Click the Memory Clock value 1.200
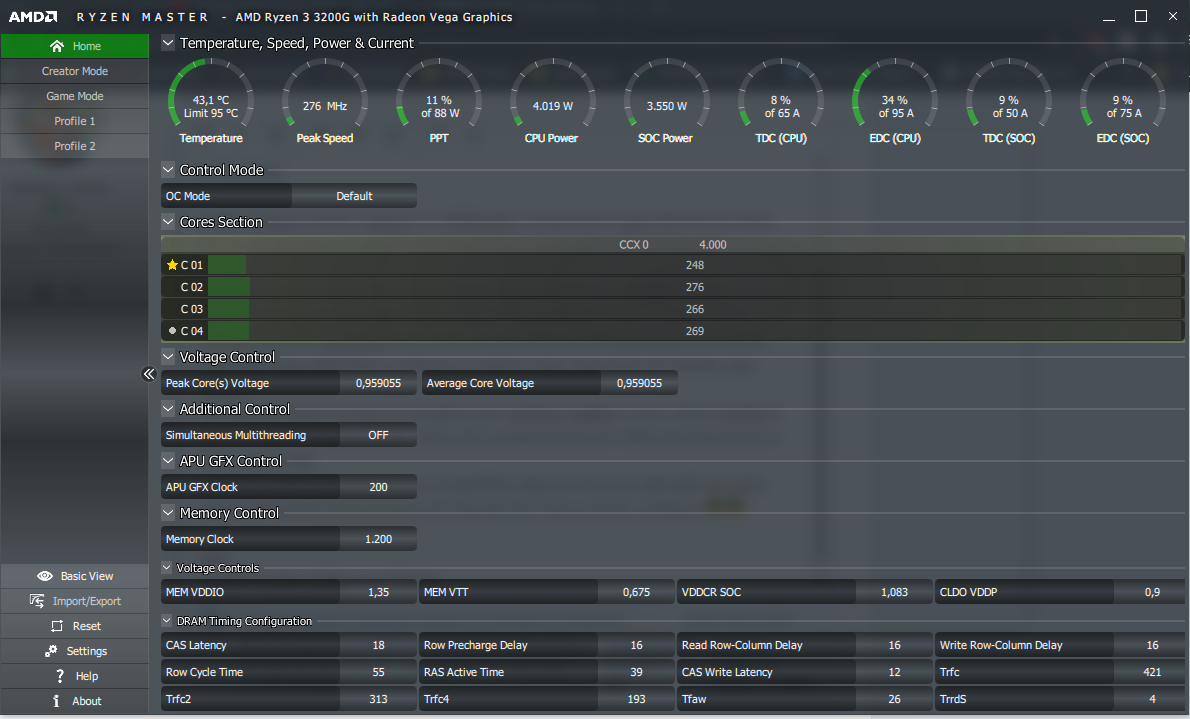1190x719 pixels. (378, 539)
